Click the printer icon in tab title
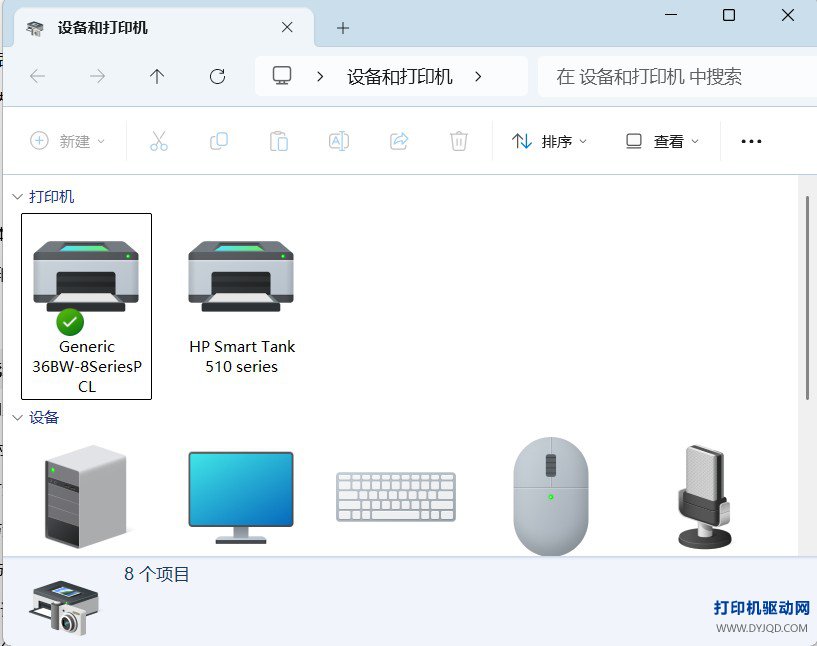Viewport: 817px width, 646px height. [35, 28]
